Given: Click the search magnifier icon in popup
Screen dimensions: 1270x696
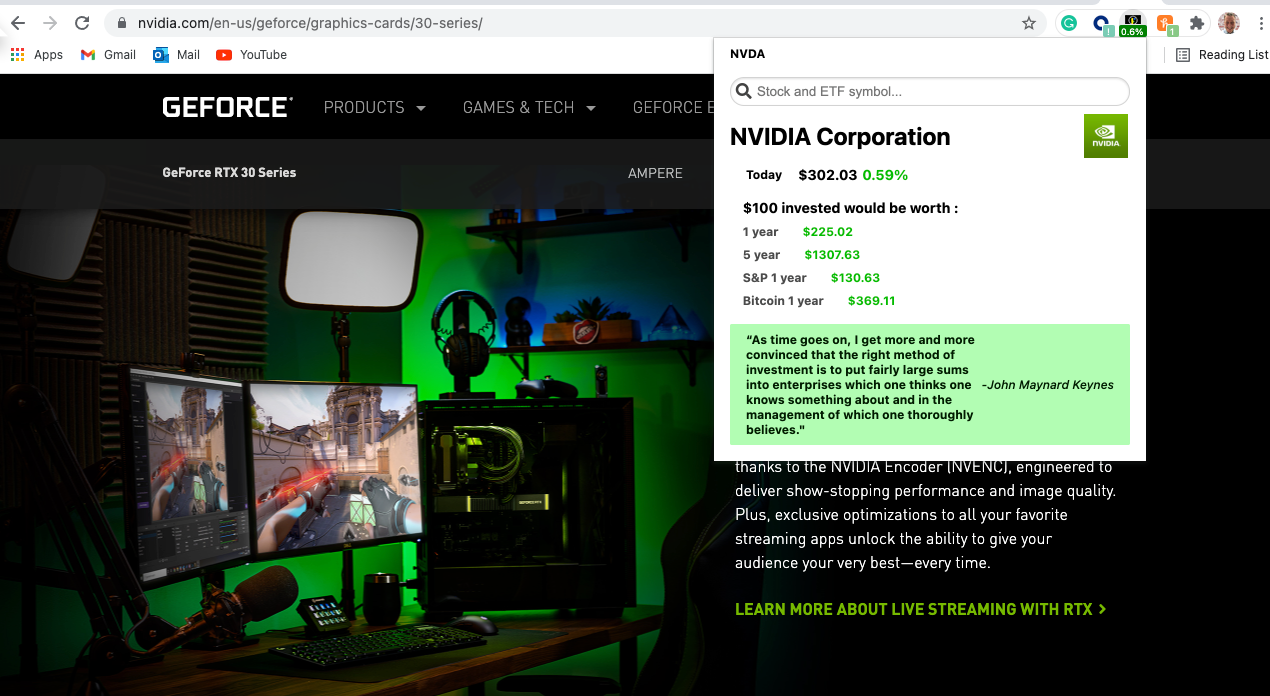Looking at the screenshot, I should (743, 91).
